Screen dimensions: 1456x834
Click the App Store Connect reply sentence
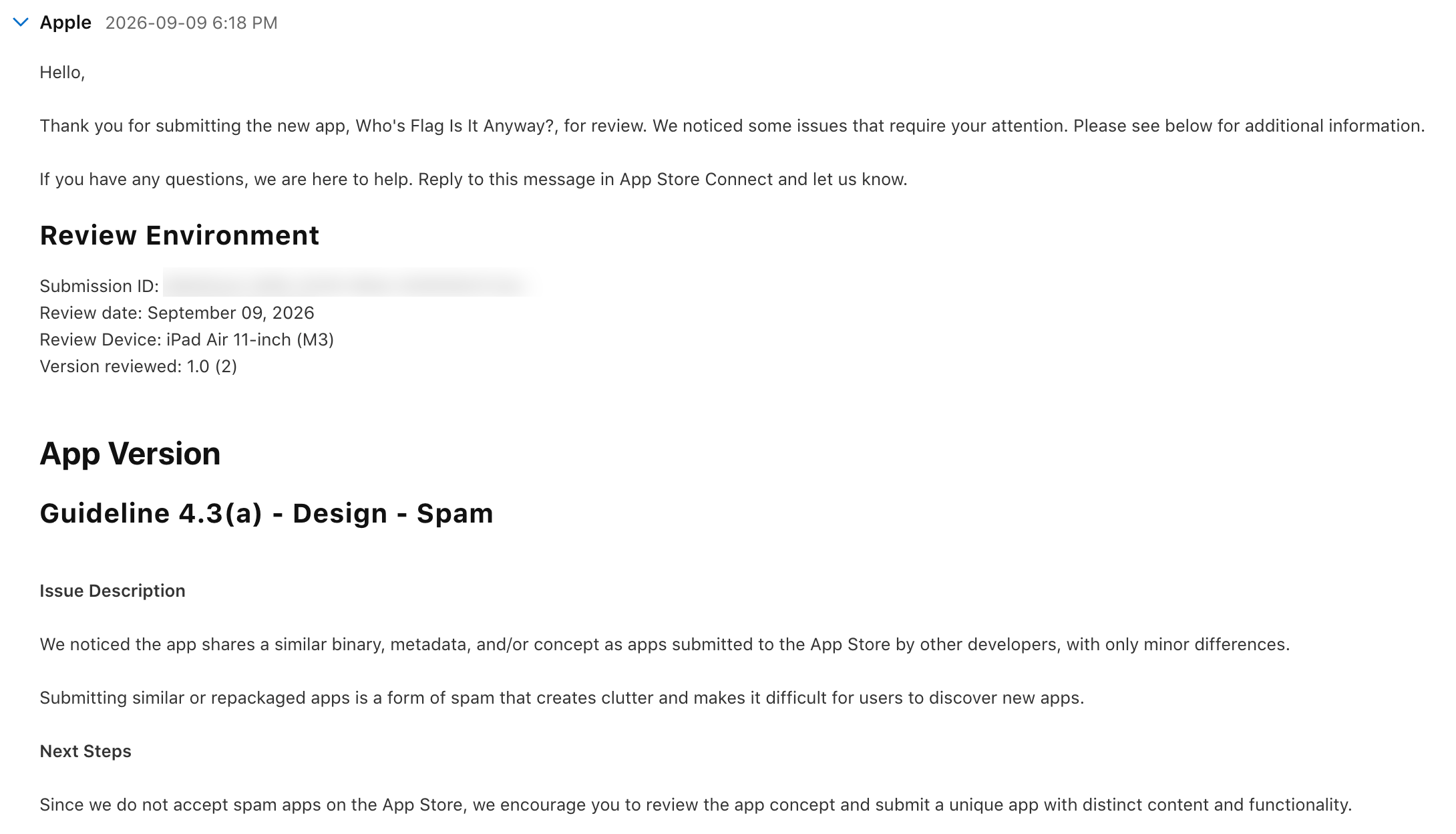click(474, 179)
